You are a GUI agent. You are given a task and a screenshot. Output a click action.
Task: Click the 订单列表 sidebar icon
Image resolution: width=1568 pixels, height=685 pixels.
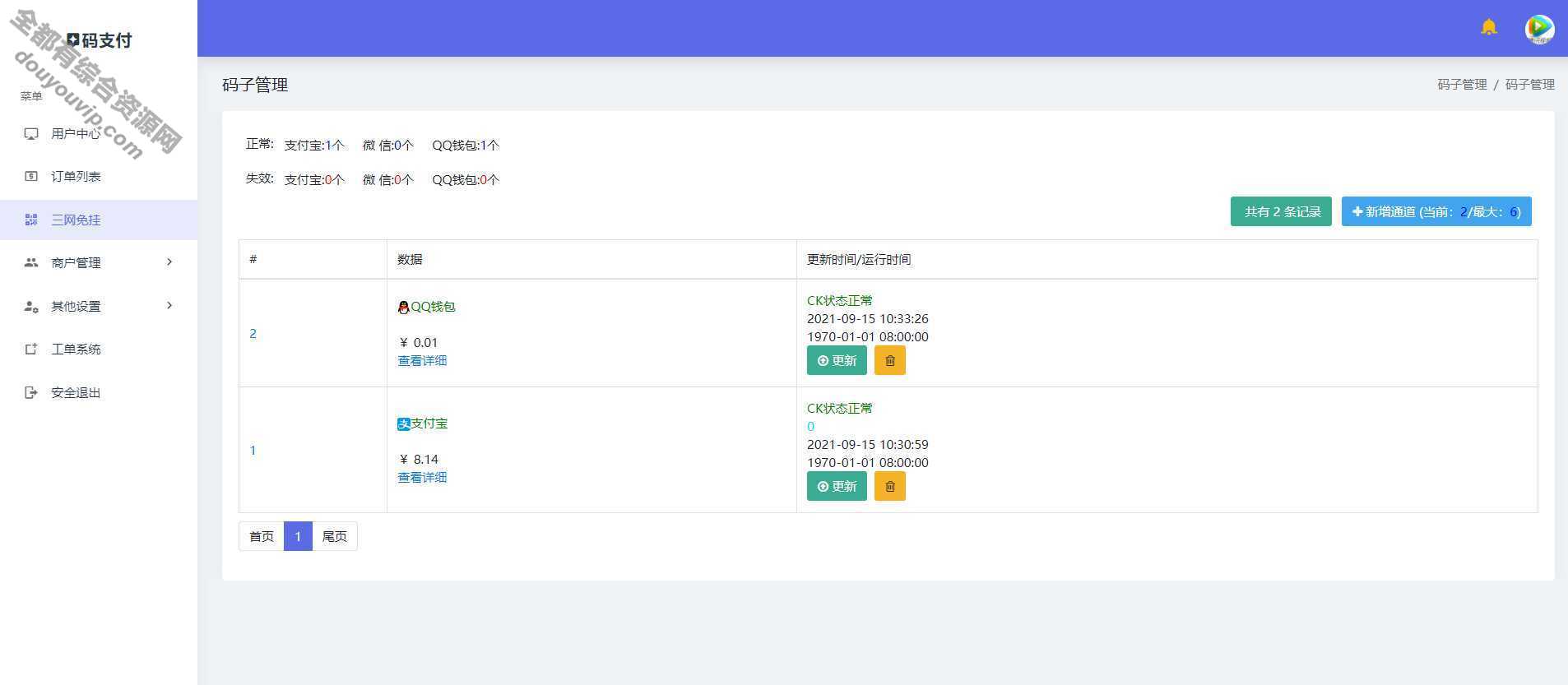[31, 176]
